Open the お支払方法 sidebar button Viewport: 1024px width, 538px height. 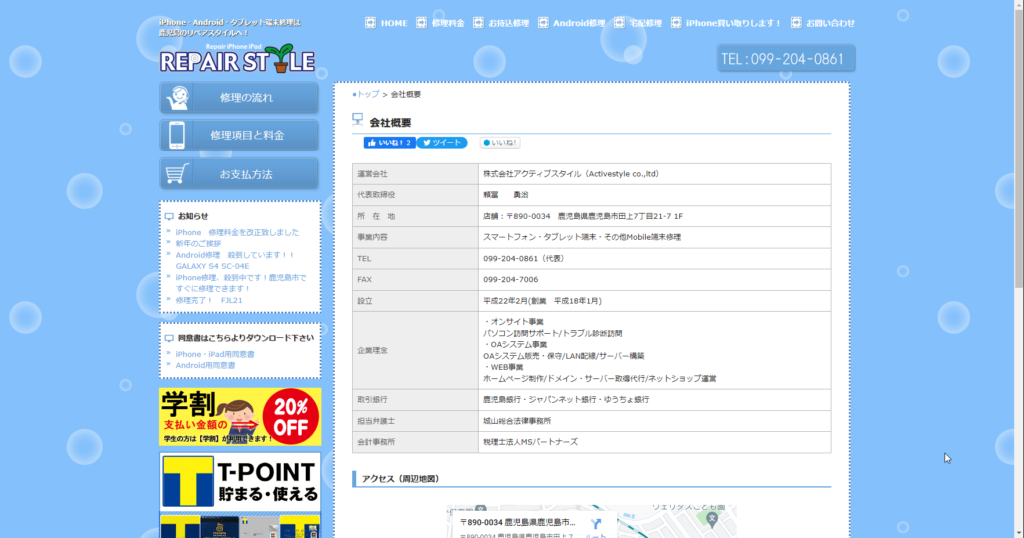[239, 174]
